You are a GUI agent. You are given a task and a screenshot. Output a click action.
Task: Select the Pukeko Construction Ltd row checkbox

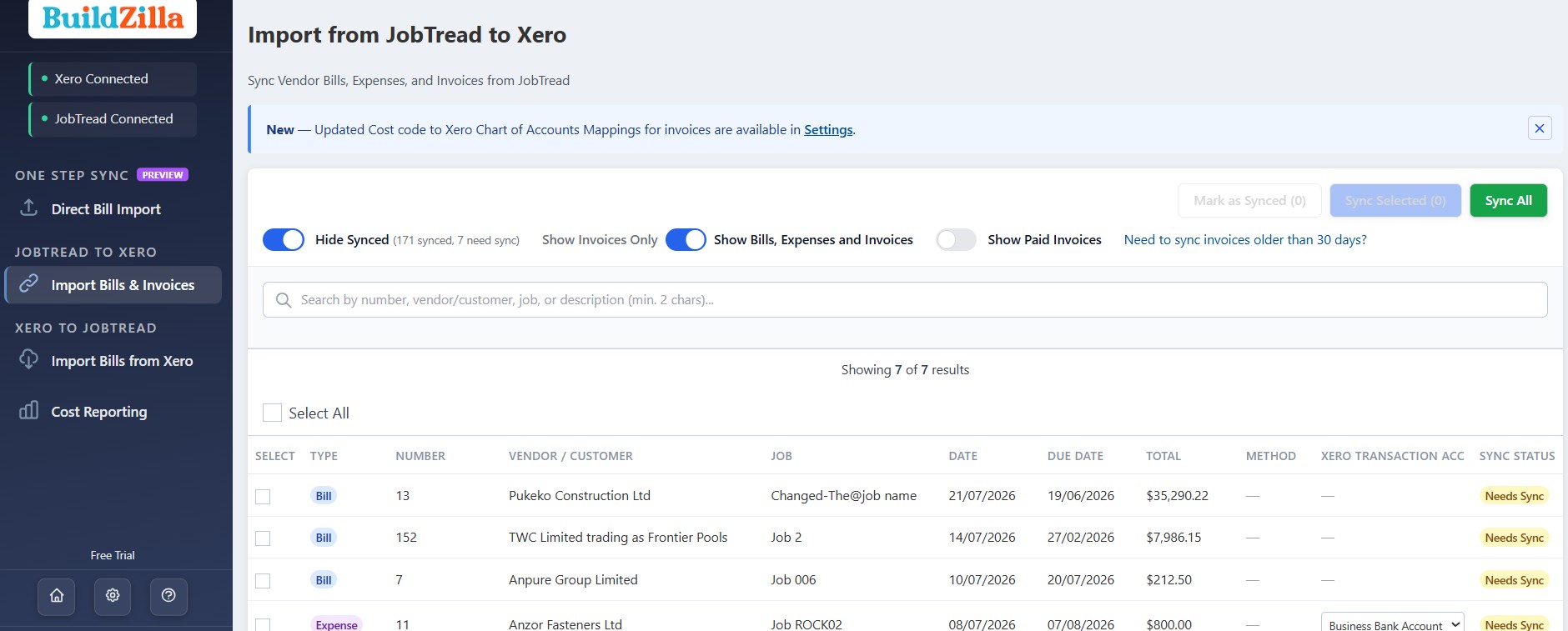click(x=263, y=496)
